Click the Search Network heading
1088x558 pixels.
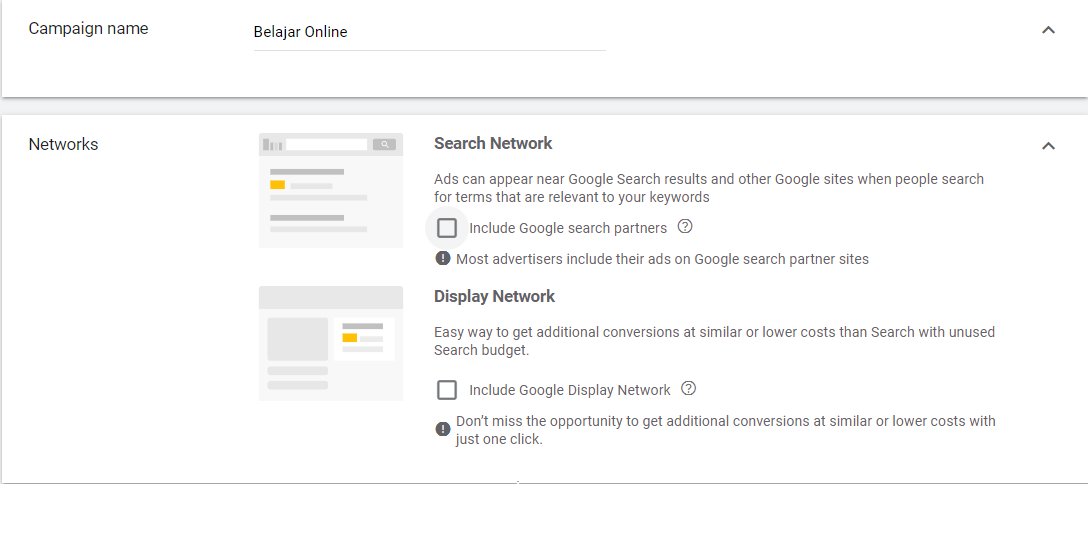pyautogui.click(x=493, y=143)
